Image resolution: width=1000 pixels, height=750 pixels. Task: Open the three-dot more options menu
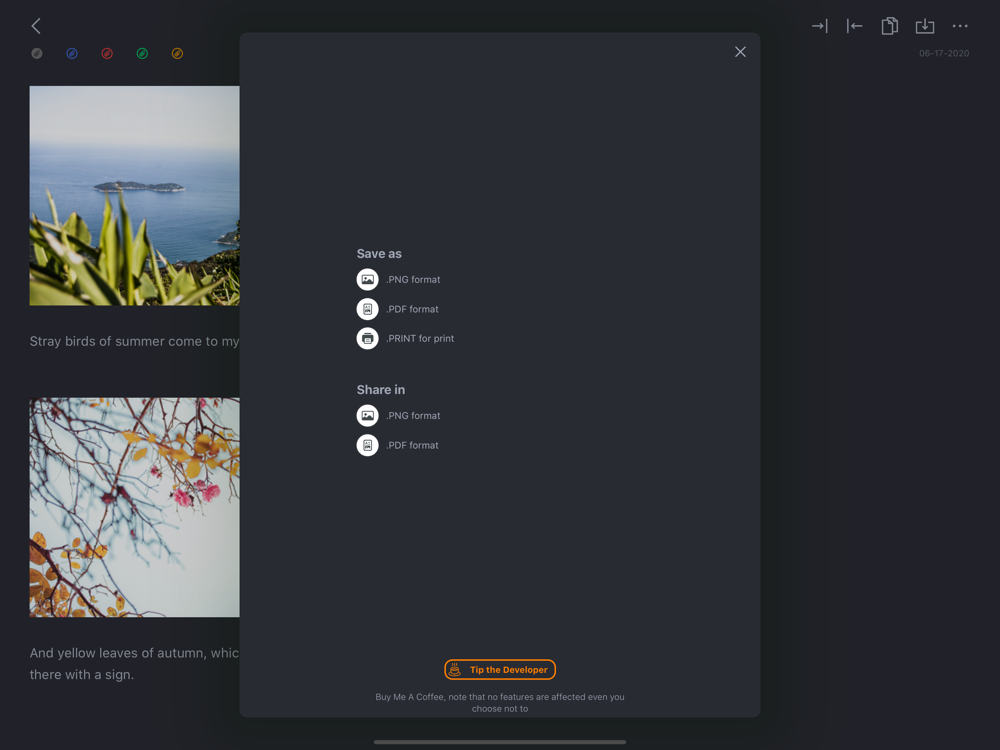click(x=960, y=26)
